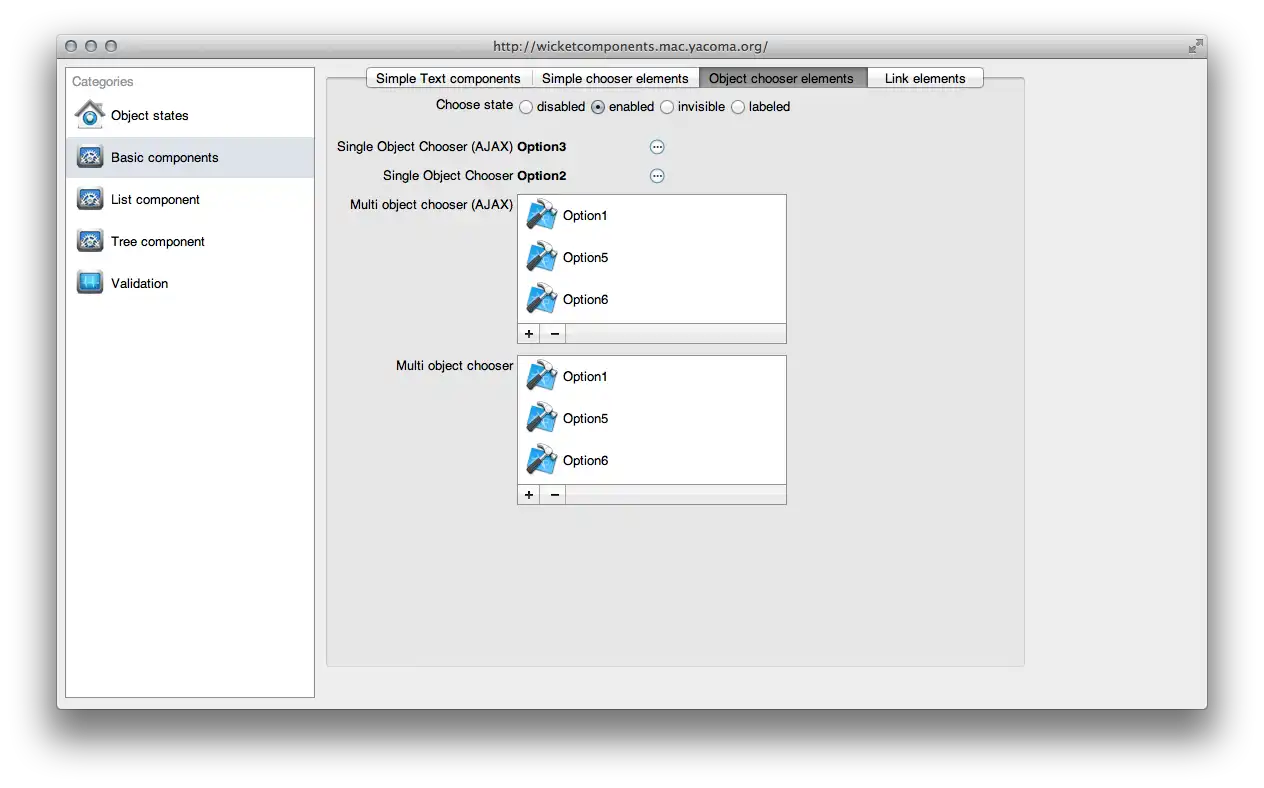Add item with plus in lower Multi object chooser
1264x788 pixels.
tap(529, 495)
